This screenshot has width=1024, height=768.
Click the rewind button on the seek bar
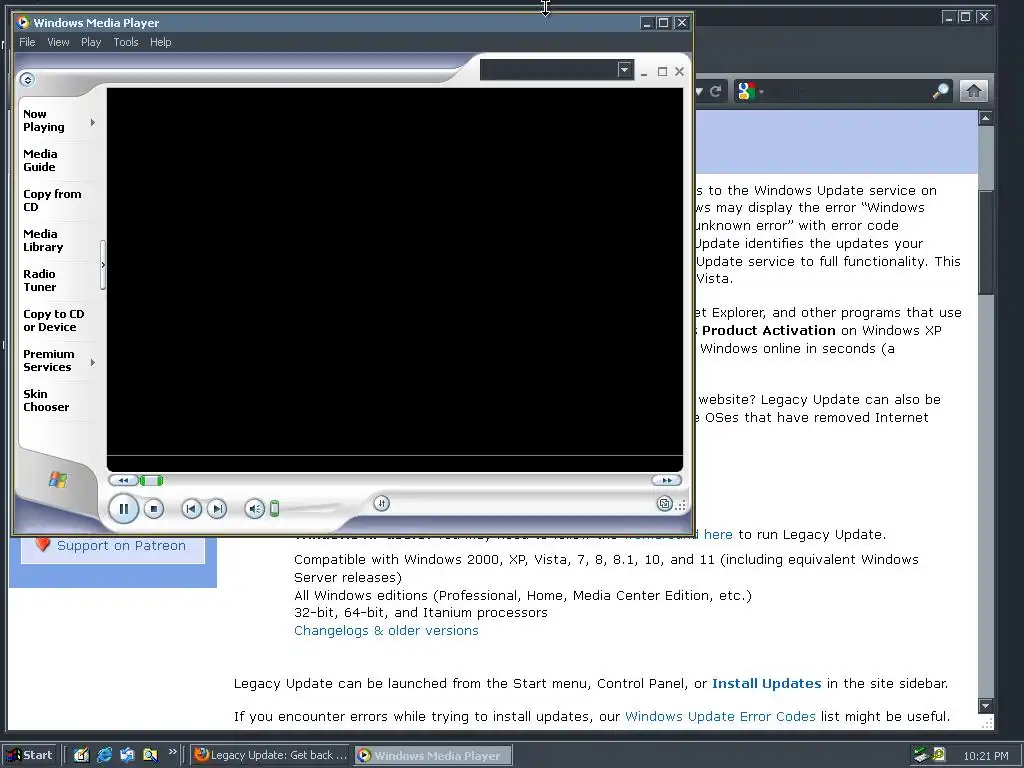123,481
